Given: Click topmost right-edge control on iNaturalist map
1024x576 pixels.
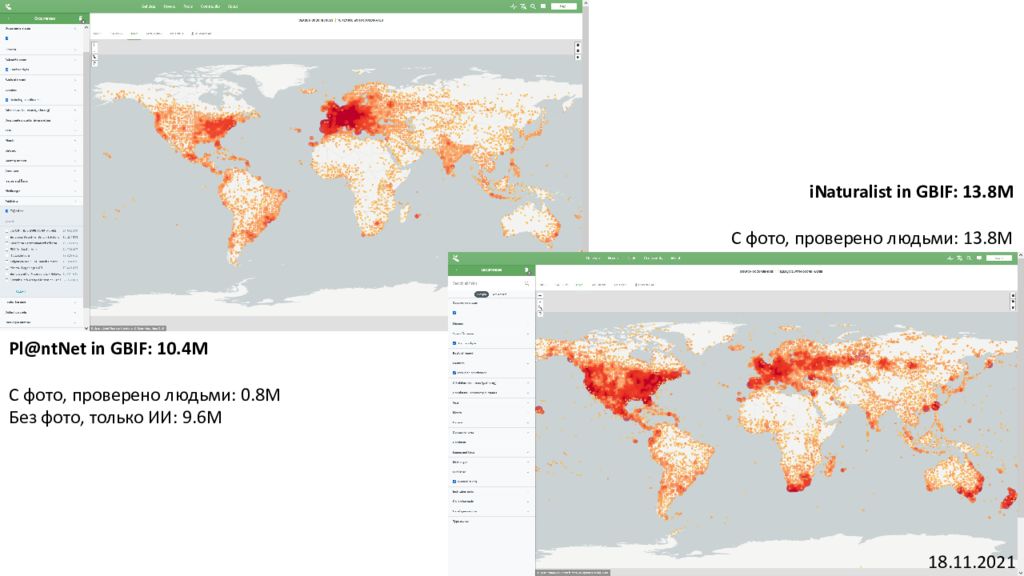Looking at the screenshot, I should point(1014,296).
